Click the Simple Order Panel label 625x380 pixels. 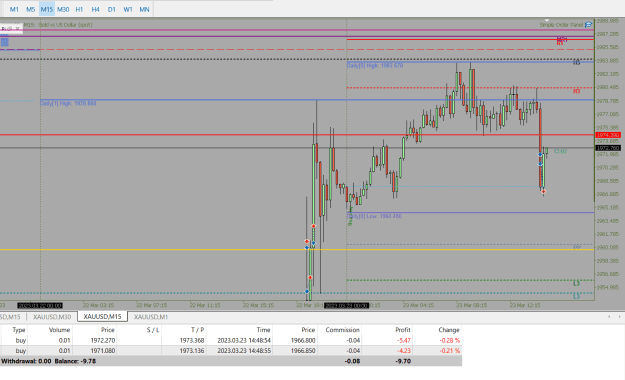pos(561,25)
